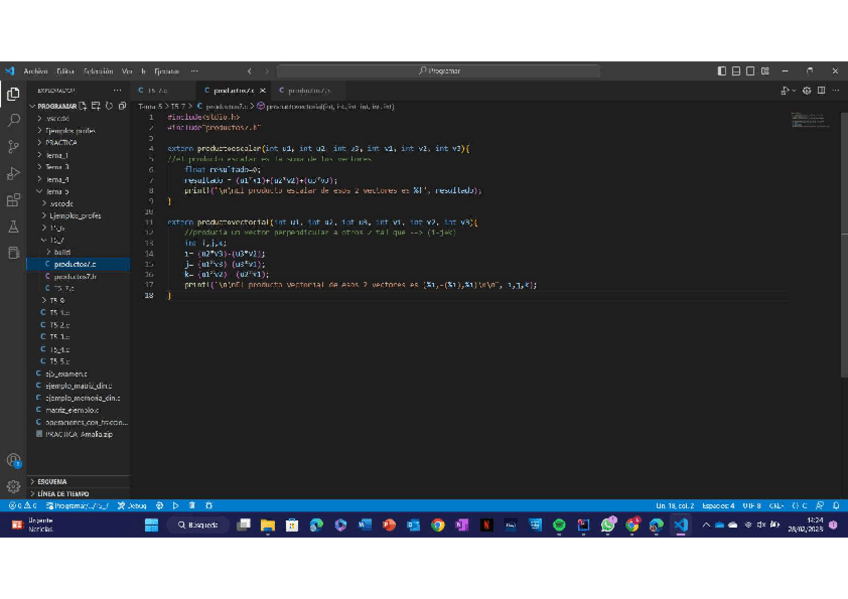848x599 pixels.
Task: Open the Extensions view
Action: click(x=14, y=201)
